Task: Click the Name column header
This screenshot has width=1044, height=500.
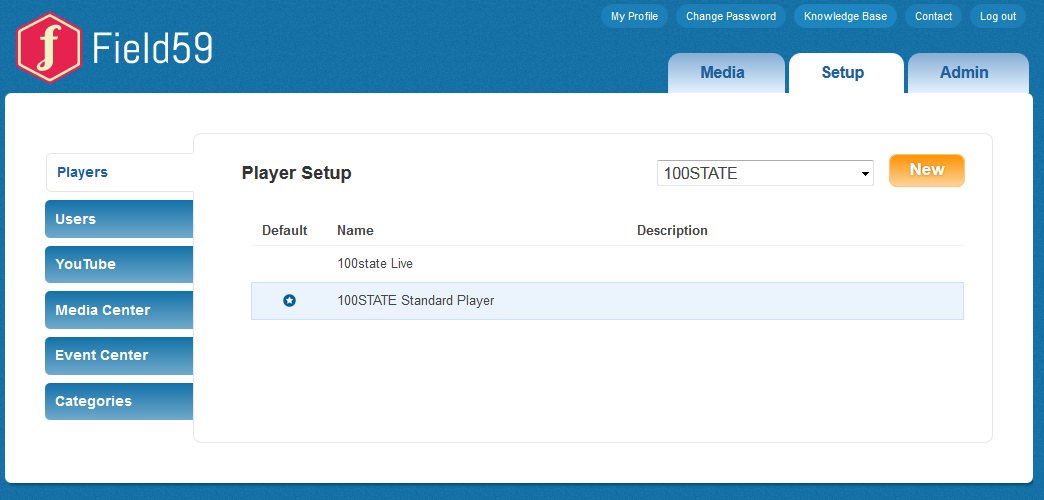Action: 355,231
